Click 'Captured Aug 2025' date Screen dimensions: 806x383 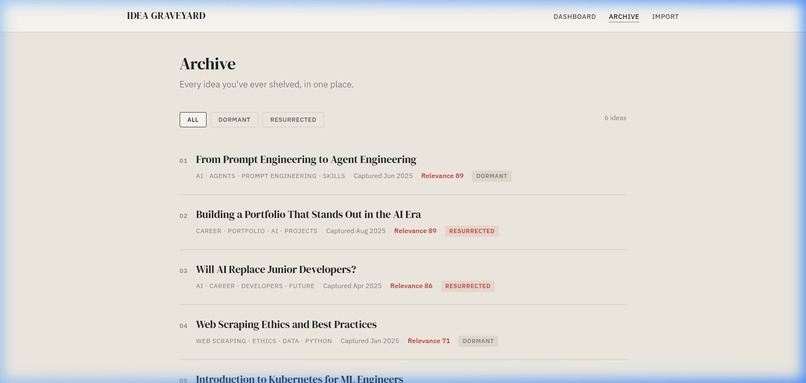click(356, 231)
